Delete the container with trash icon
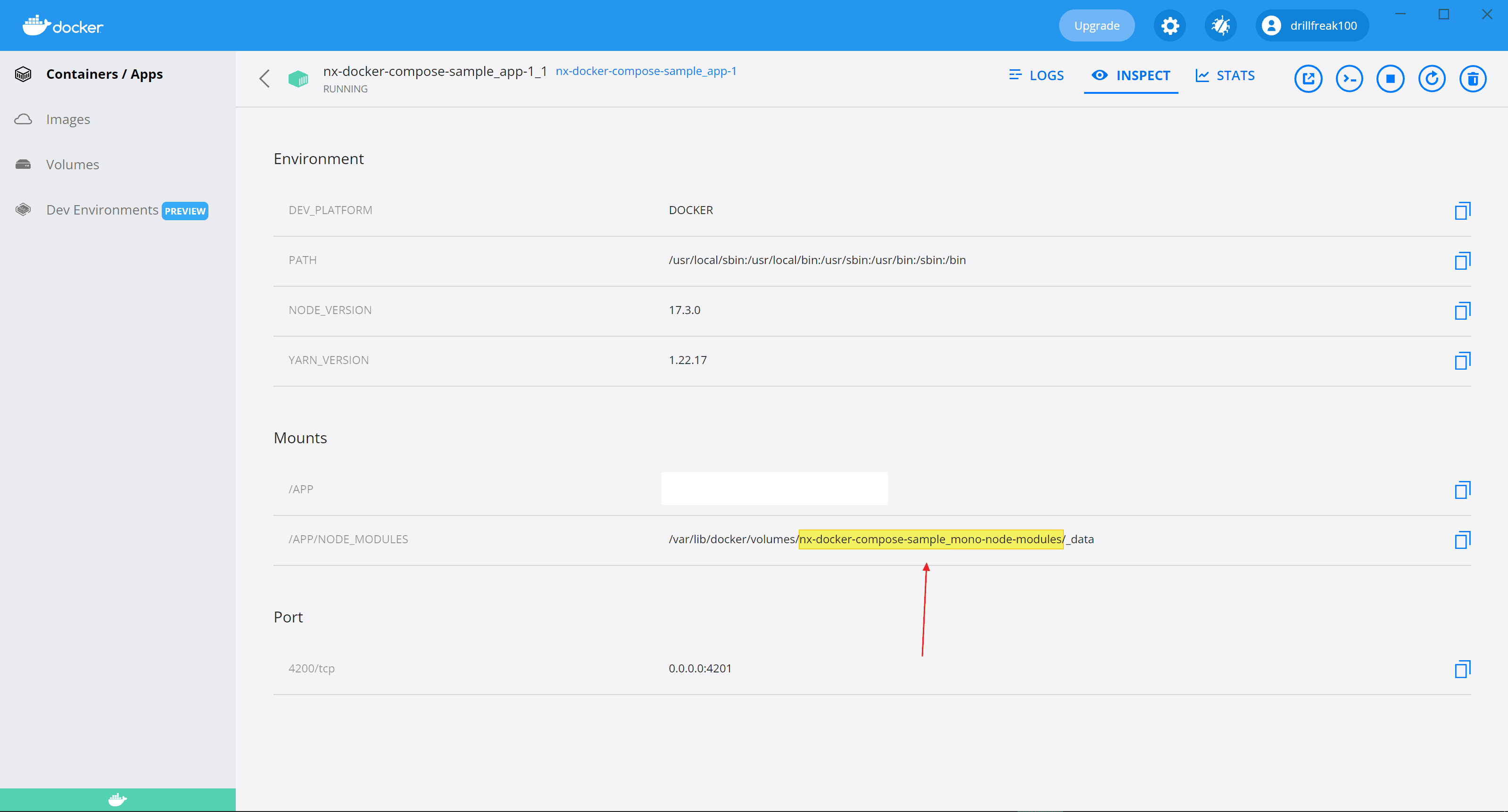The width and height of the screenshot is (1508, 812). [x=1473, y=78]
